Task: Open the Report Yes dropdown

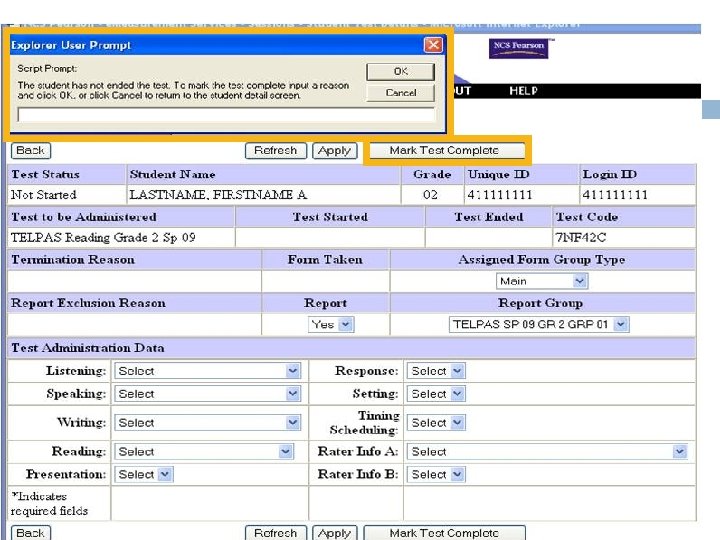Action: 331,325
